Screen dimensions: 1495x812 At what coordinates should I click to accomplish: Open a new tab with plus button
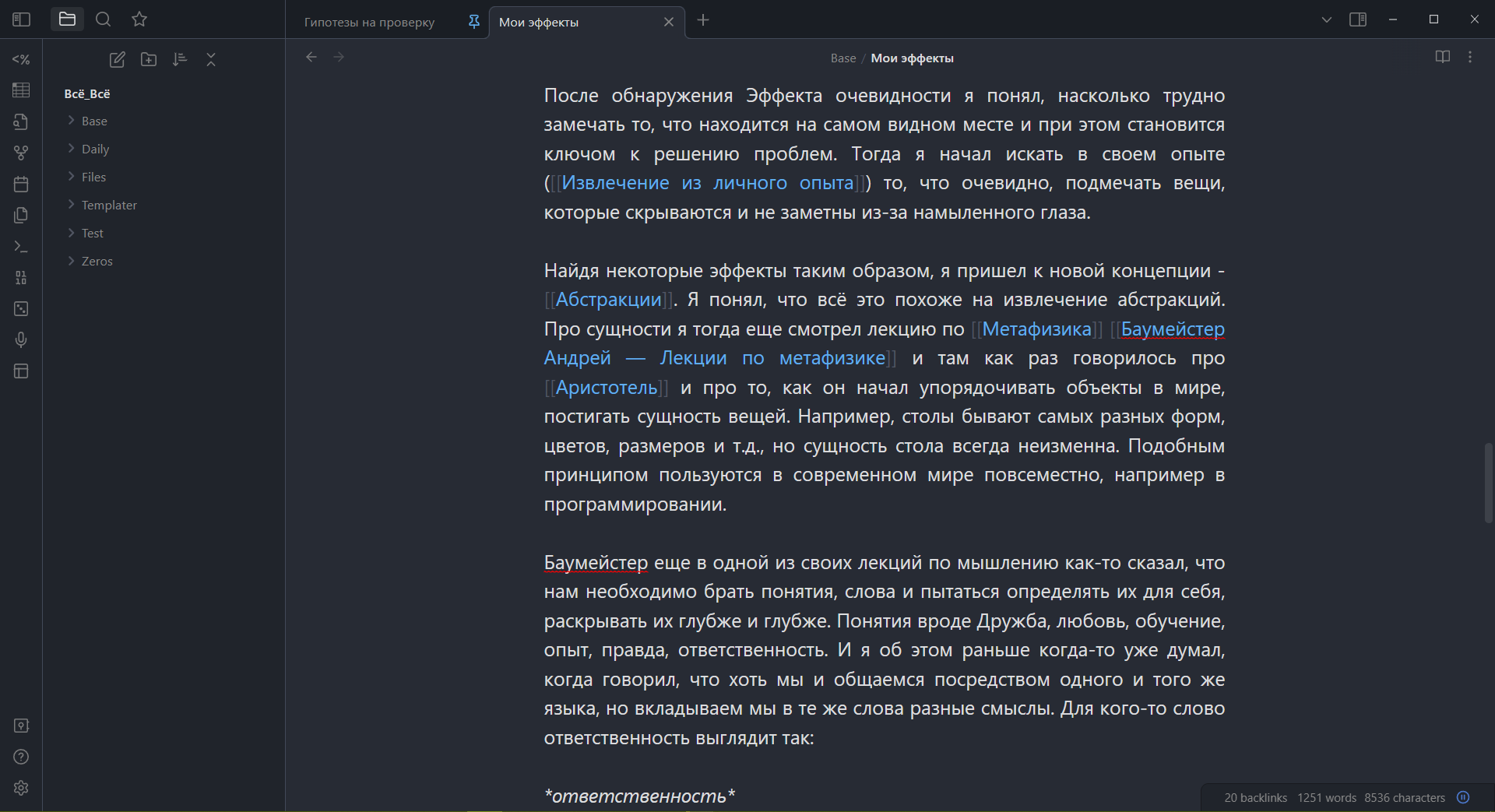(703, 20)
